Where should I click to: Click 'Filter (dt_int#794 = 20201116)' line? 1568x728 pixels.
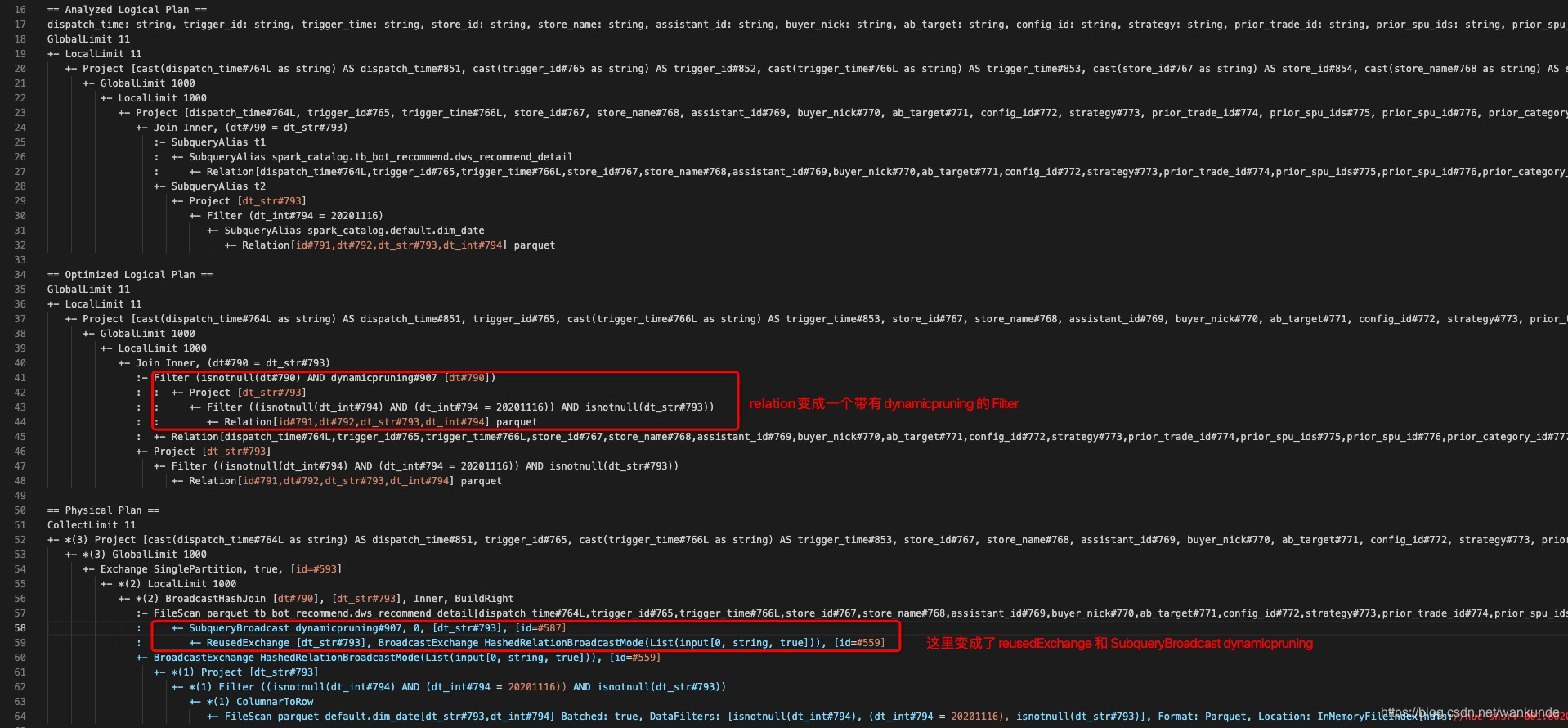pyautogui.click(x=295, y=216)
